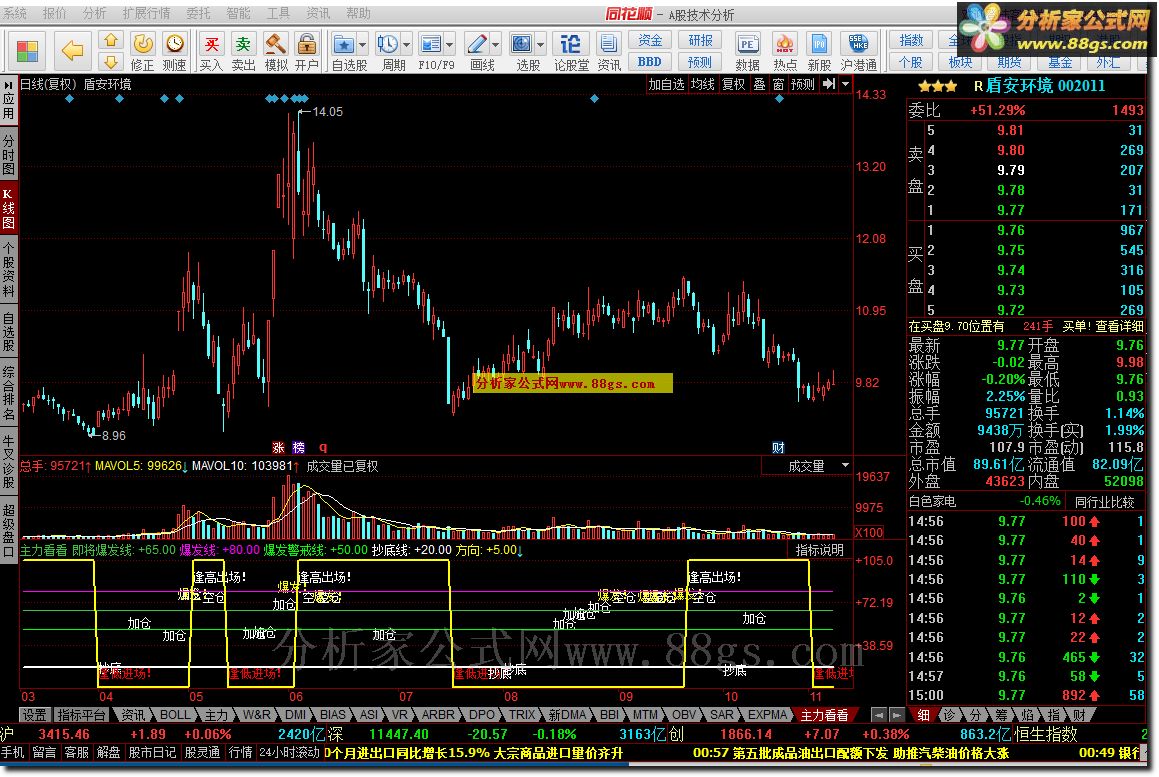The height and width of the screenshot is (777, 1159).
Task: Click the 加自选 button
Action: (x=667, y=84)
